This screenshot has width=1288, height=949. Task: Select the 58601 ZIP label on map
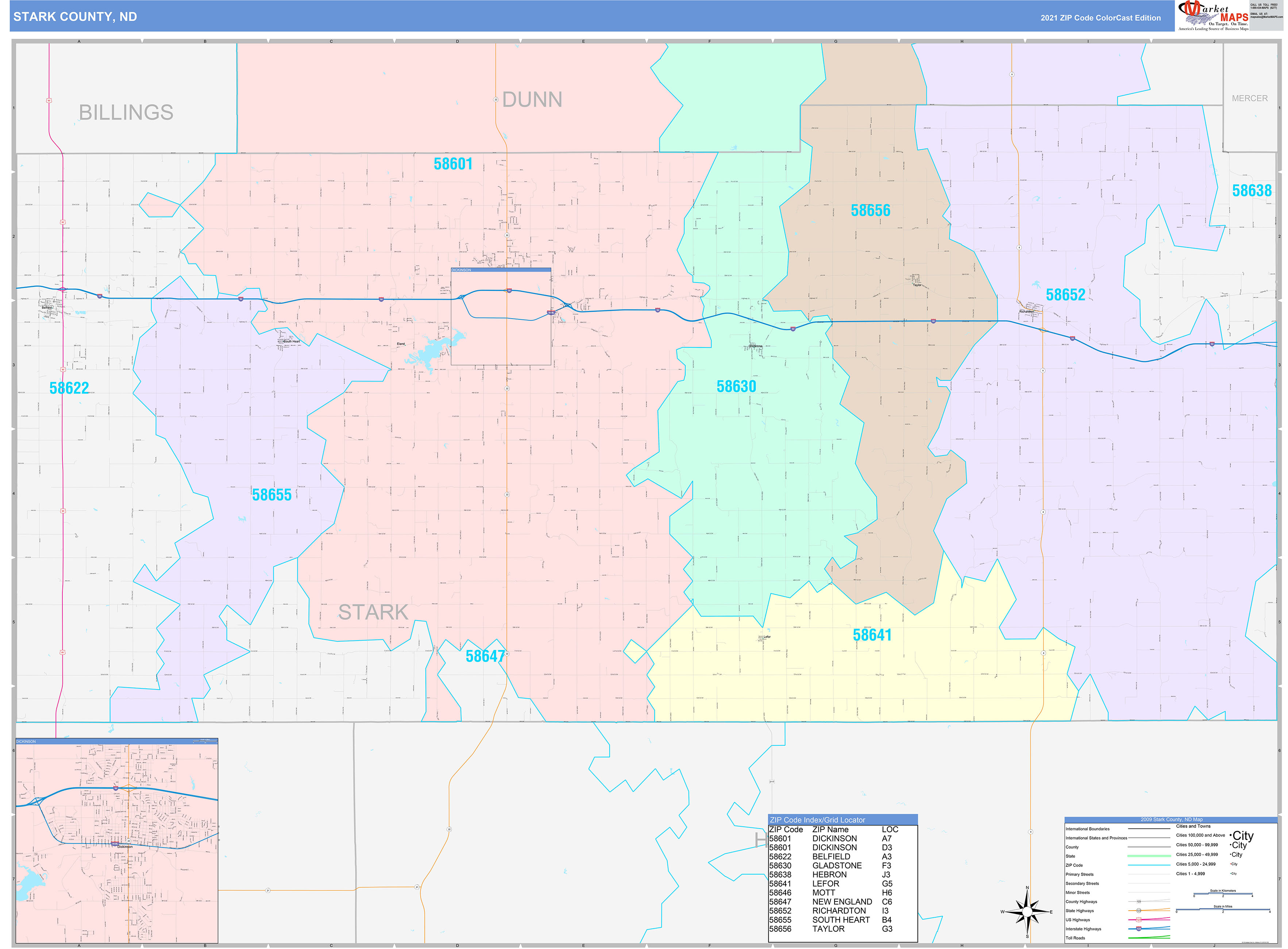(453, 164)
